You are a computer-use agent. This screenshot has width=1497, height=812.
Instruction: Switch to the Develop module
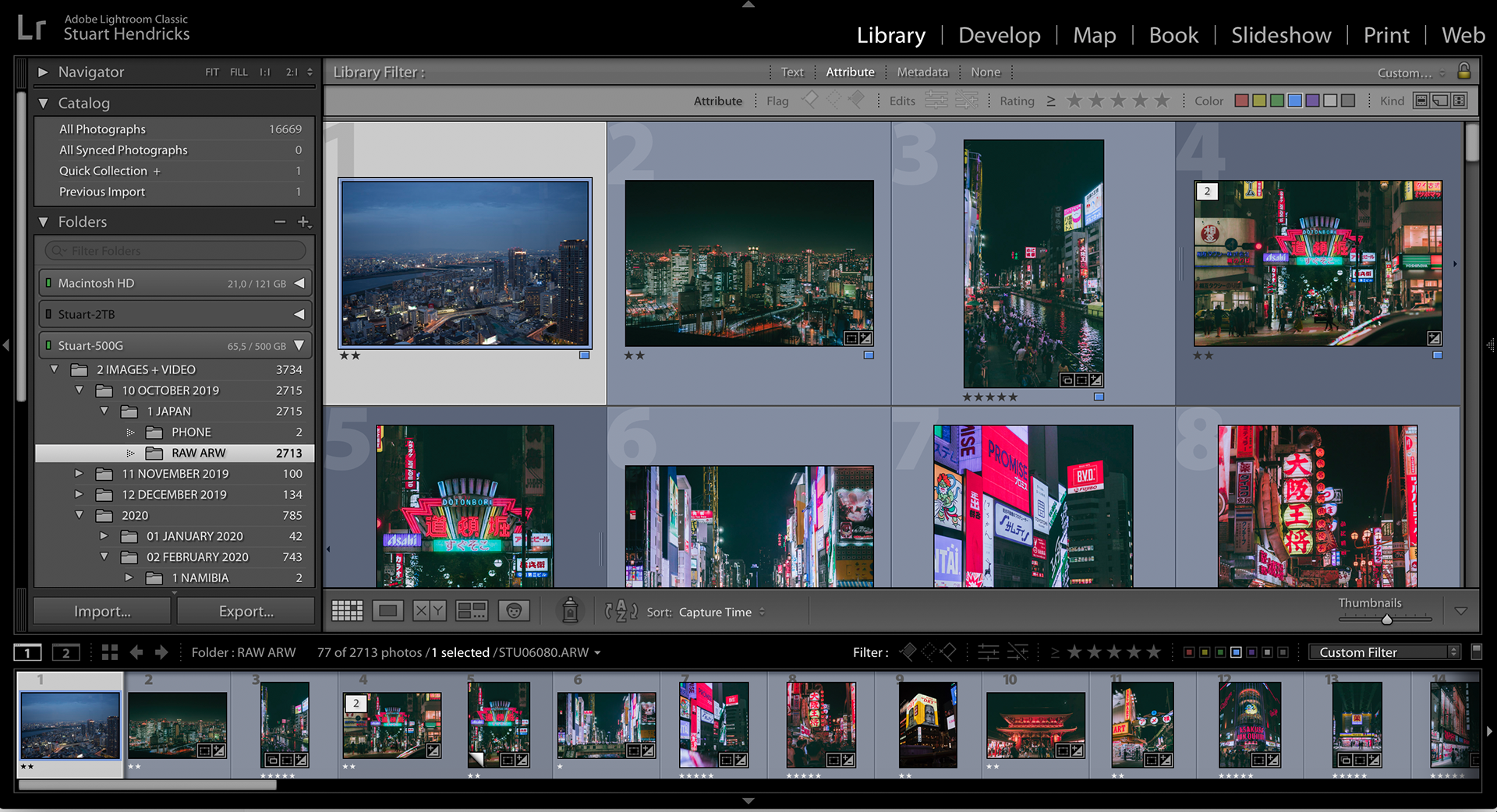click(999, 35)
